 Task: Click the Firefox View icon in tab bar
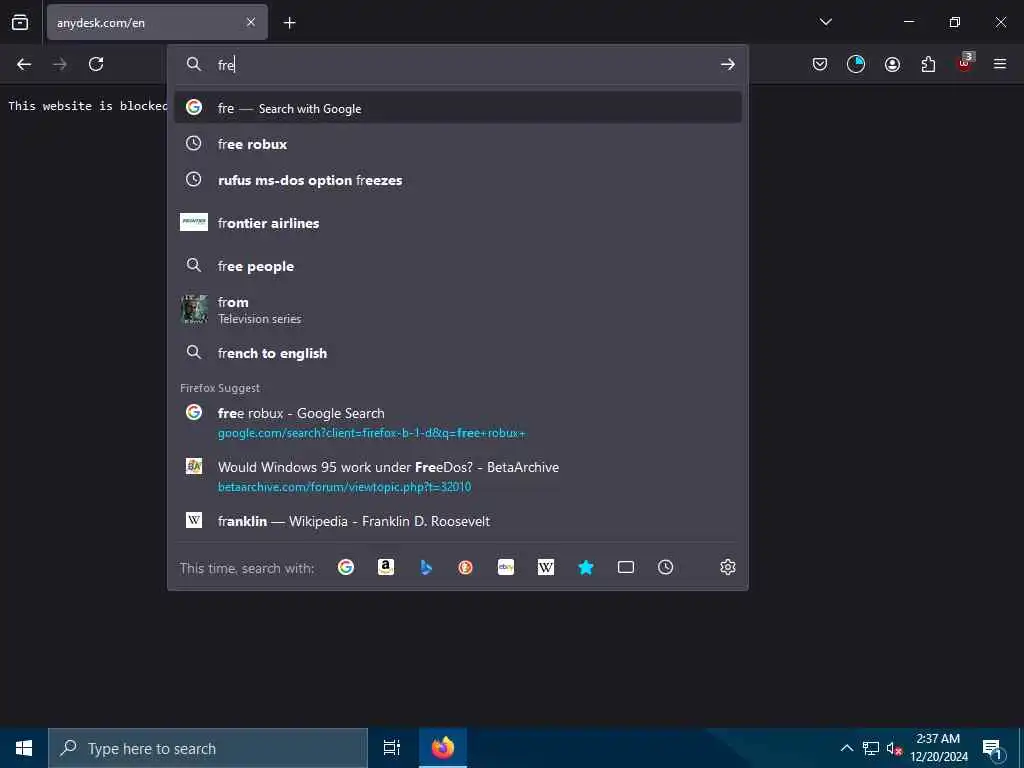click(20, 22)
